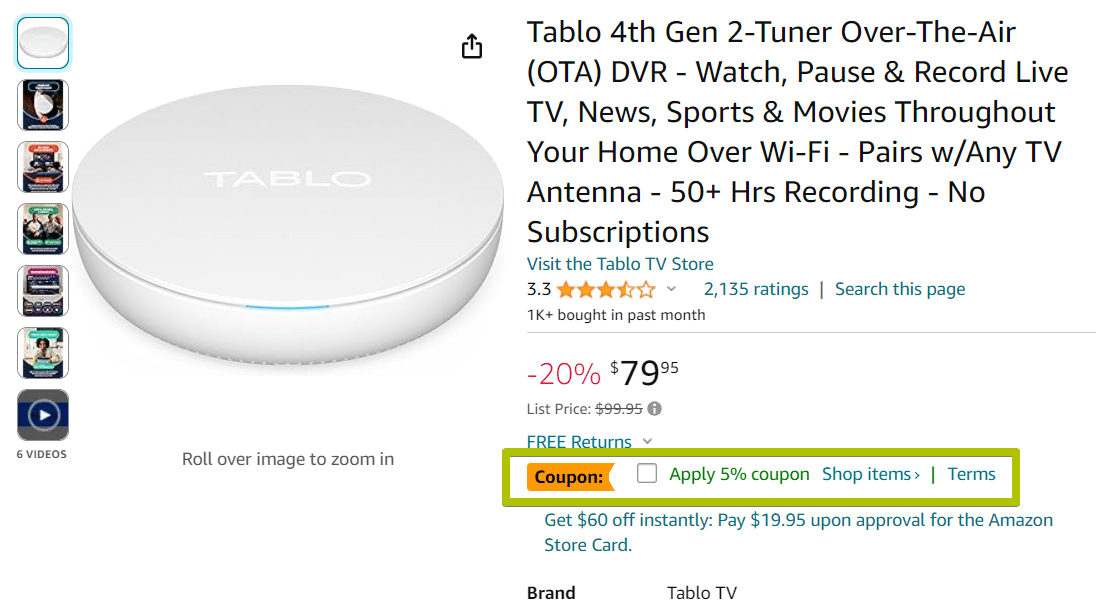Select the second lifestyle image thumbnail
The height and width of the screenshot is (610, 1113).
click(x=42, y=229)
